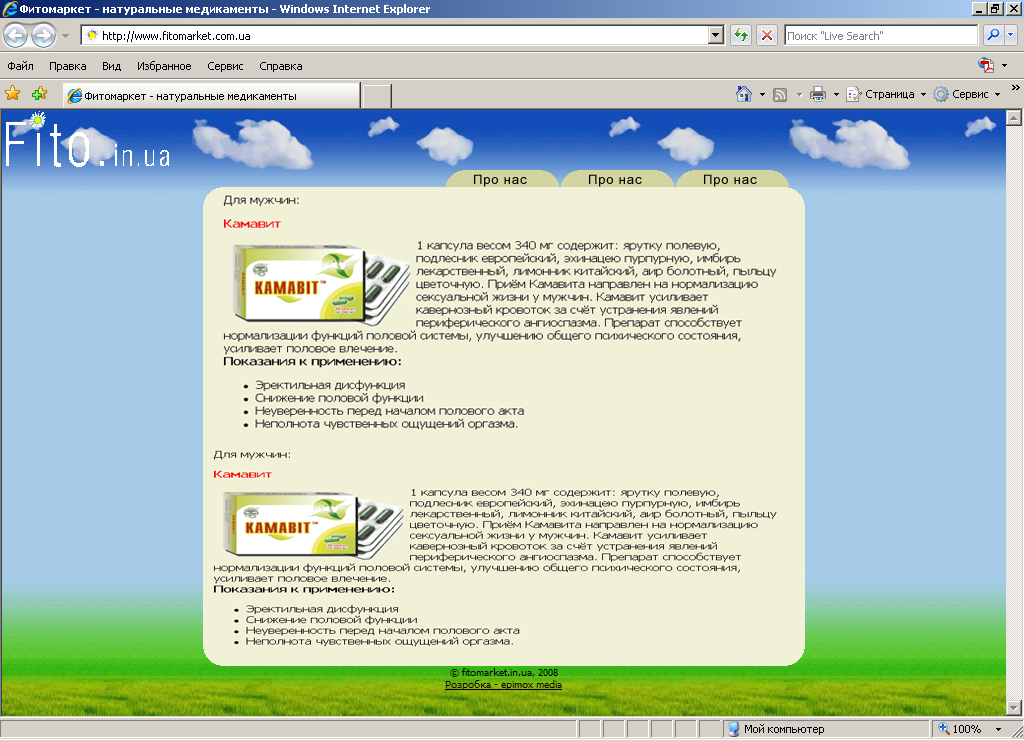This screenshot has height=740, width=1024.
Task: Stop loading with the red X icon
Action: coord(767,35)
